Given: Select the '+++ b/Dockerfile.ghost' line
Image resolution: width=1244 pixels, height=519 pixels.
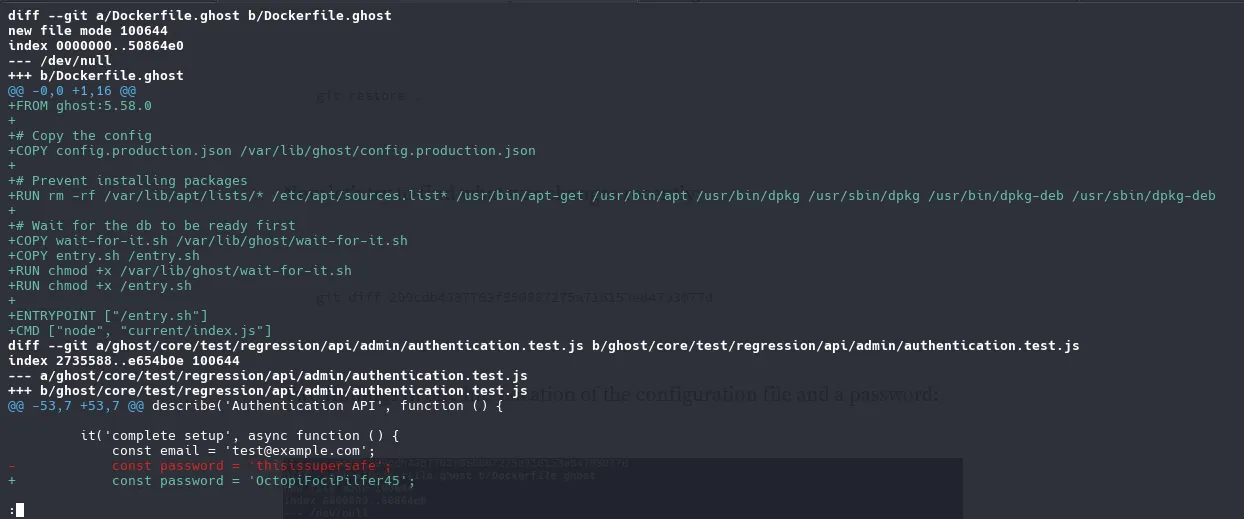Looking at the screenshot, I should click(96, 76).
